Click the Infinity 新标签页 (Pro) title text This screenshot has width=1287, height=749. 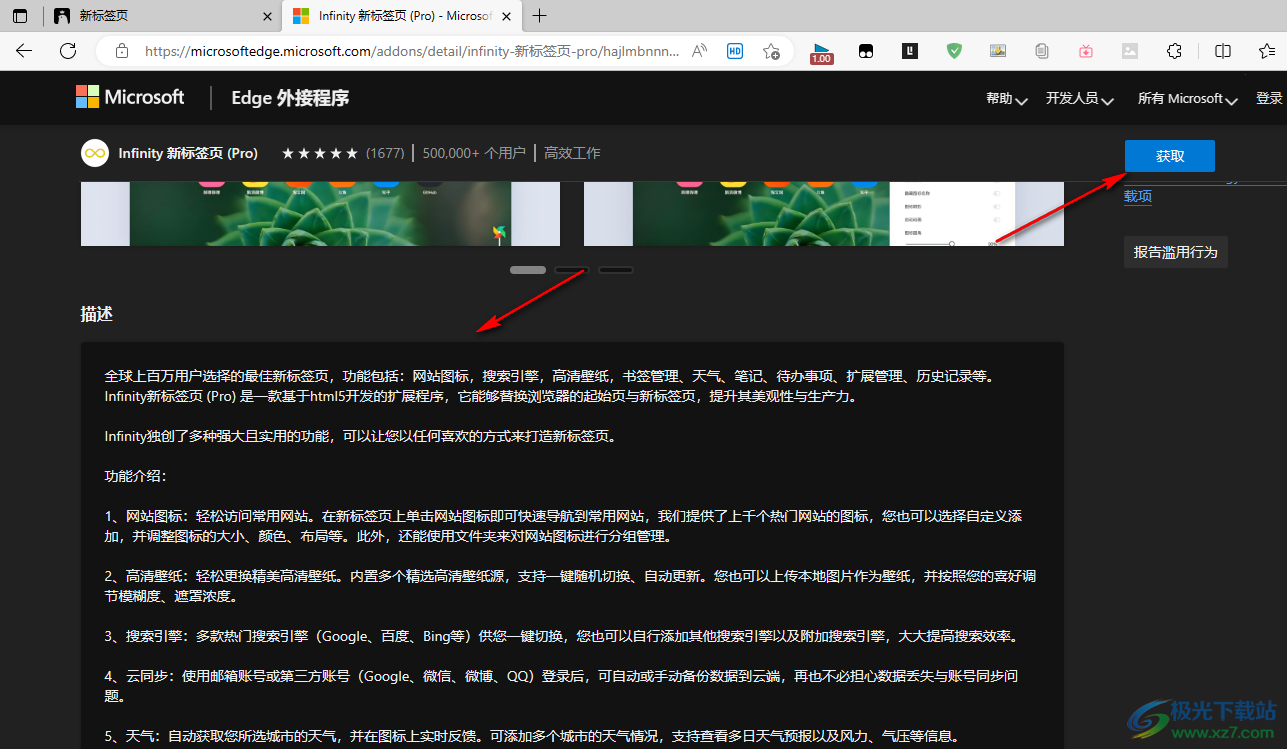(x=188, y=153)
